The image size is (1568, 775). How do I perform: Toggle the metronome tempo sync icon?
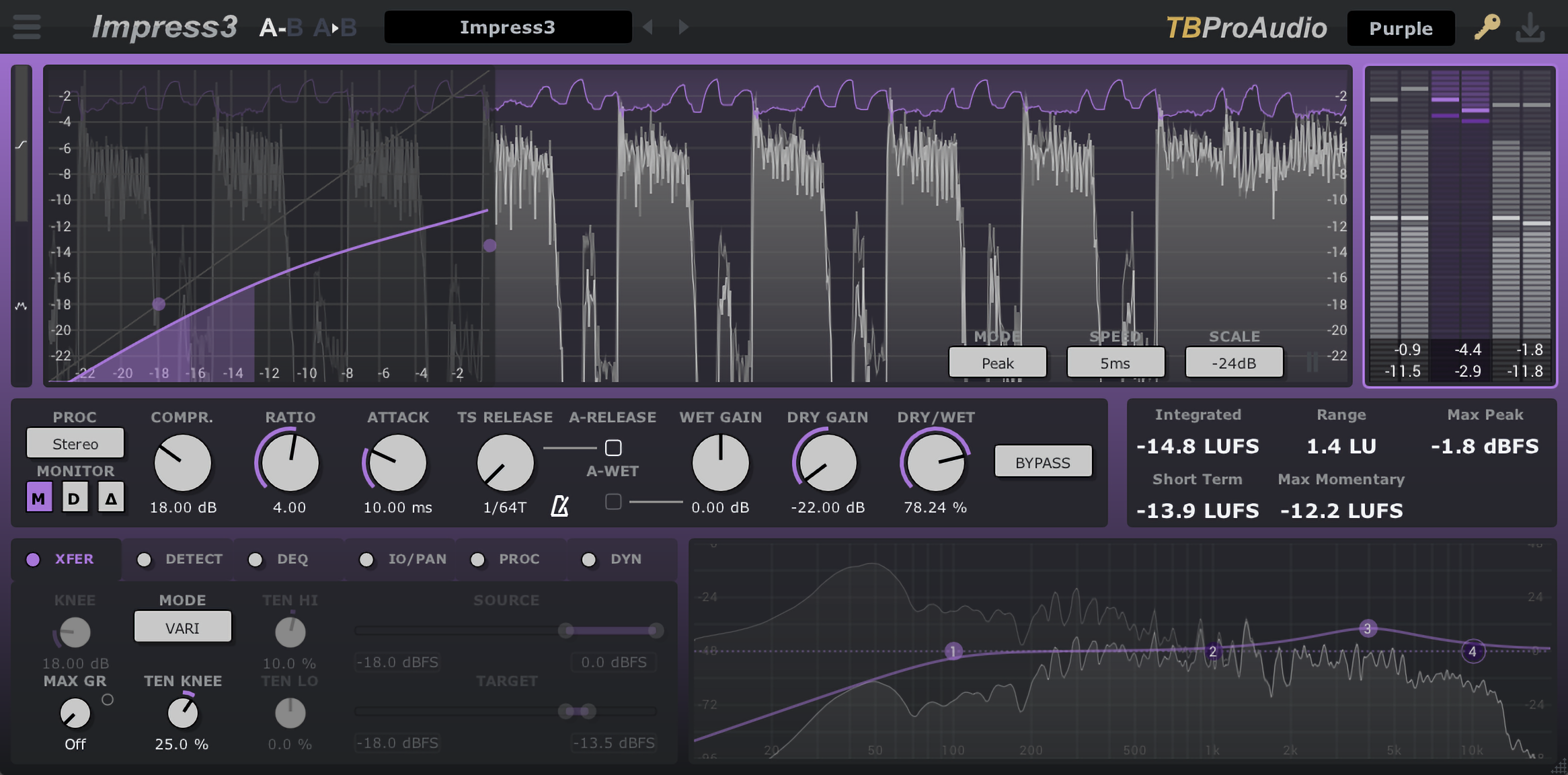click(559, 506)
